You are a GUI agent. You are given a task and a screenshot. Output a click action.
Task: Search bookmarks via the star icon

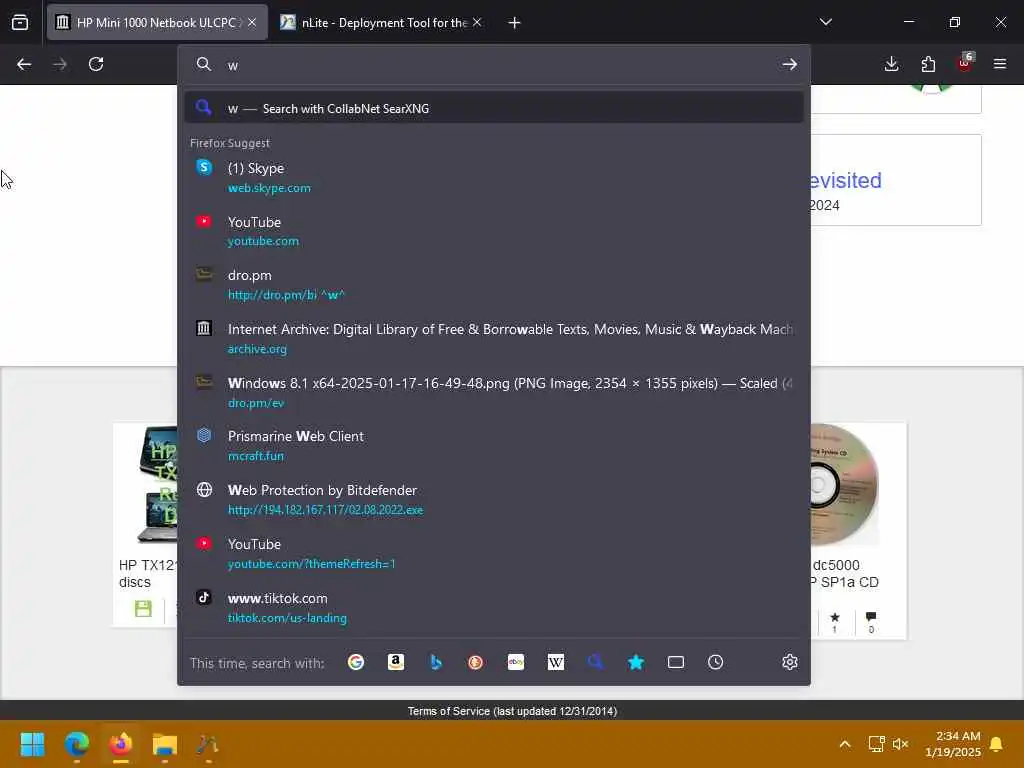pos(635,662)
